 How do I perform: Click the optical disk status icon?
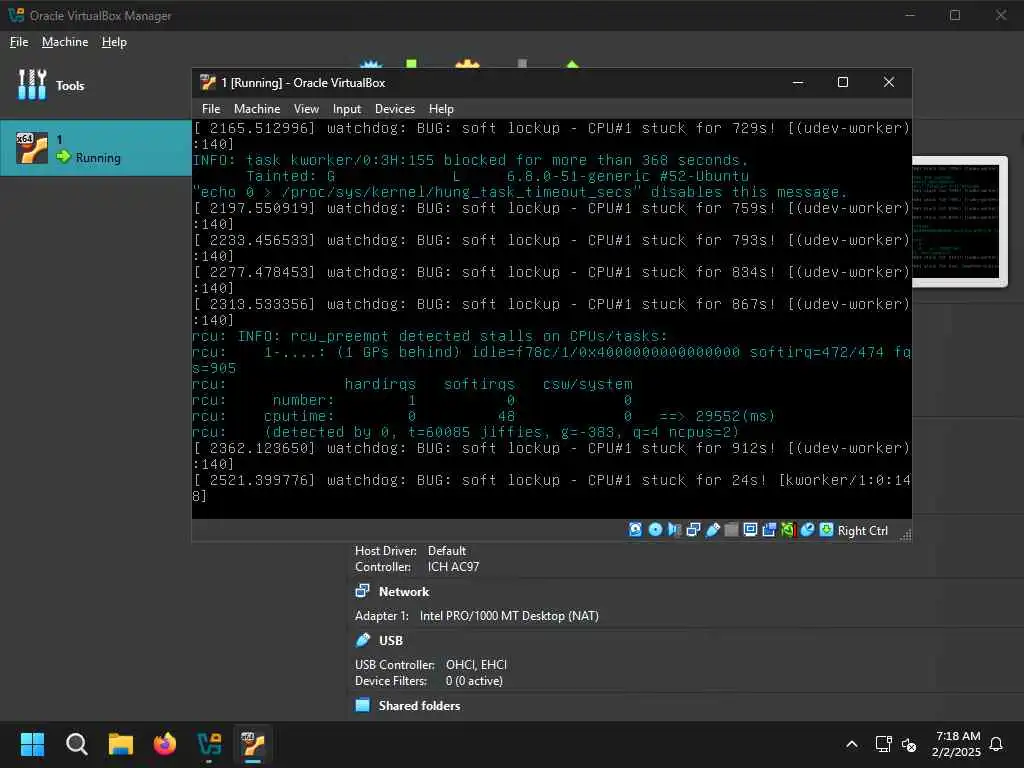(655, 530)
